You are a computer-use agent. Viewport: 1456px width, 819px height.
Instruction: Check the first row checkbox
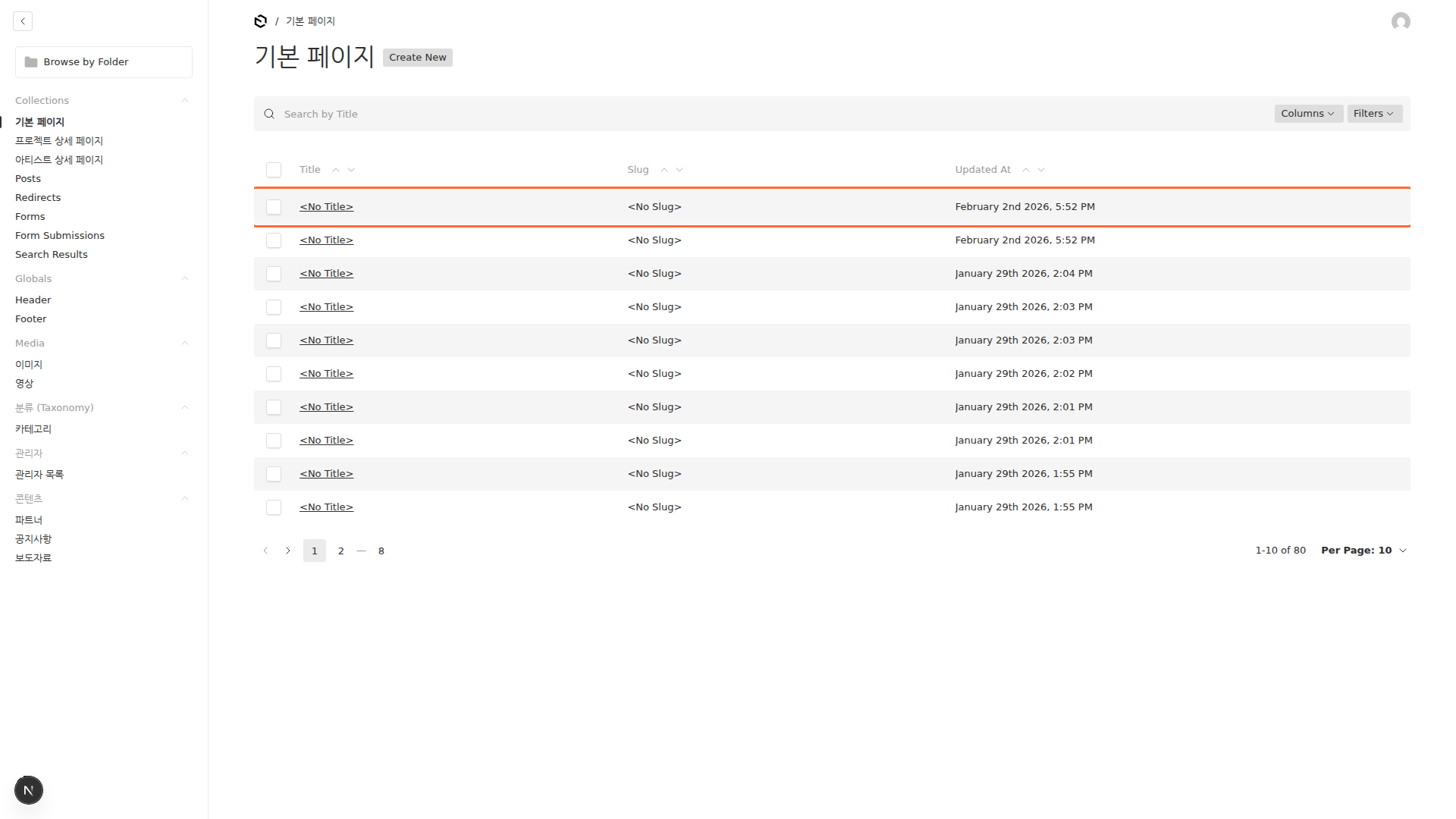(x=274, y=207)
